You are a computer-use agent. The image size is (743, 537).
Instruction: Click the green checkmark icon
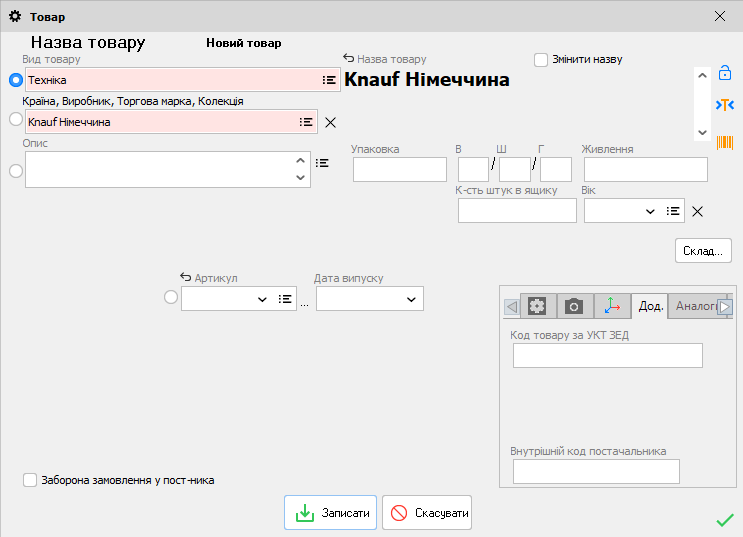725,519
